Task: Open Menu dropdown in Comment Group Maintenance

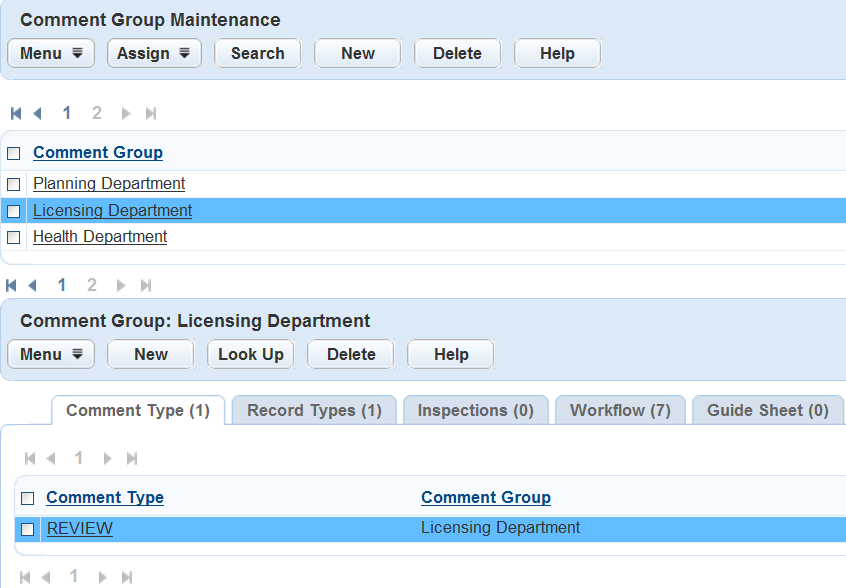Action: pyautogui.click(x=51, y=54)
